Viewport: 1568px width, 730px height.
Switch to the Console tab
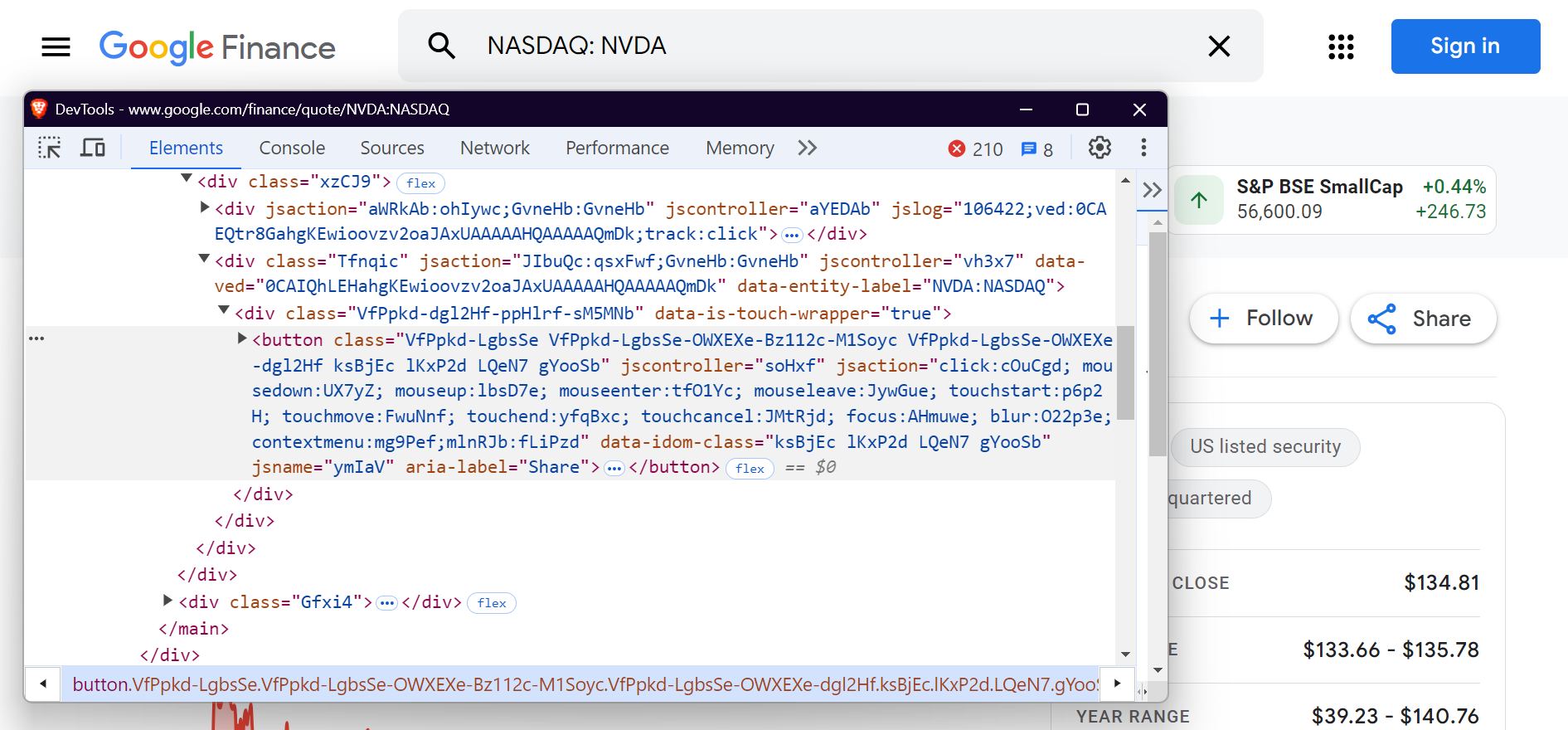(292, 148)
